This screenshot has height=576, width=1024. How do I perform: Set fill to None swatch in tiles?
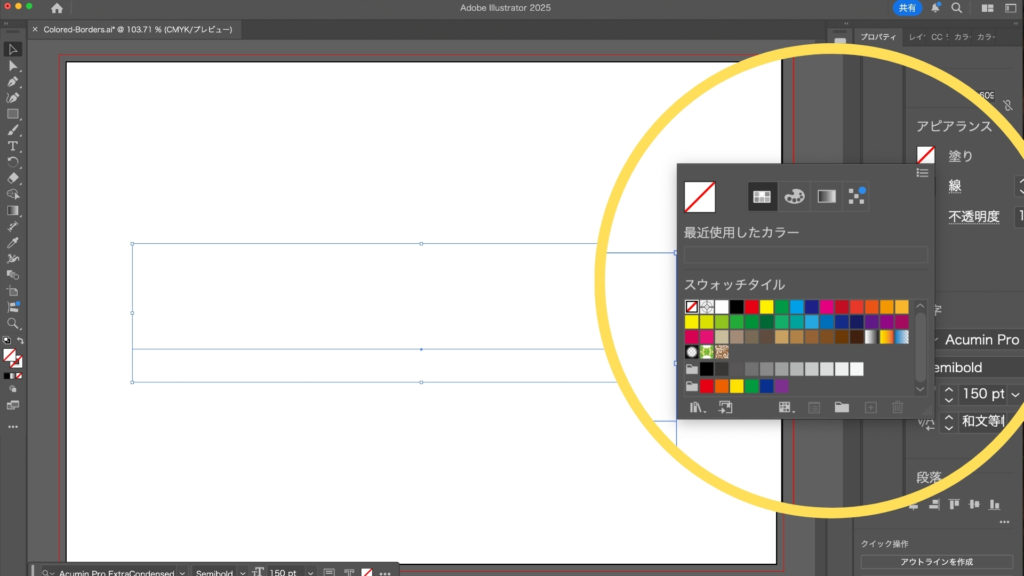click(691, 307)
